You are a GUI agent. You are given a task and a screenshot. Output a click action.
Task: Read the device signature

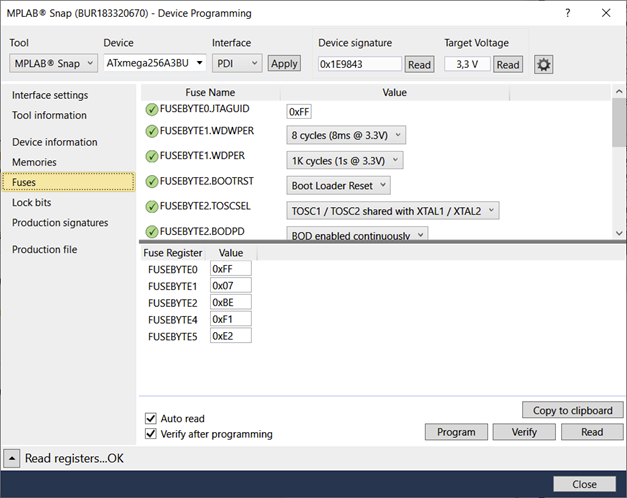click(x=419, y=64)
